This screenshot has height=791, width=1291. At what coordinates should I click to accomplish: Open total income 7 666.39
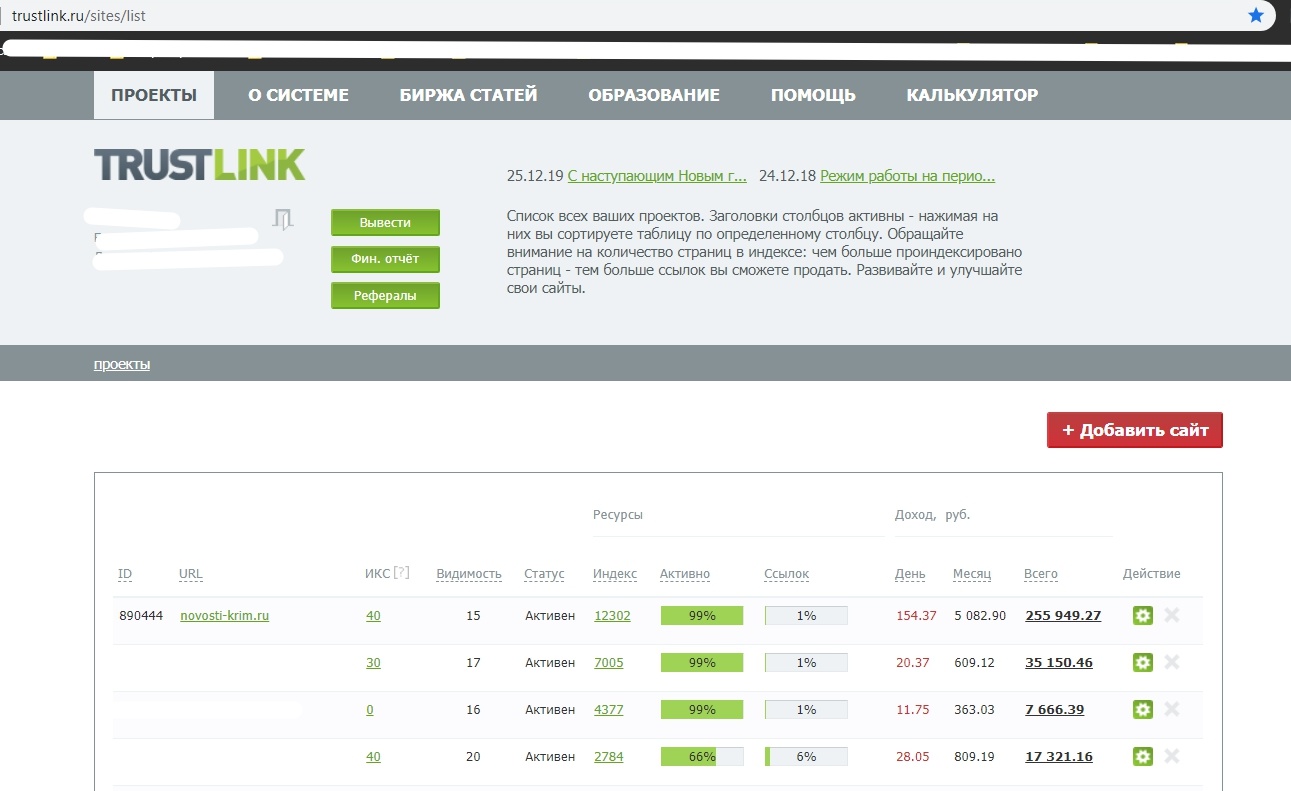[1055, 709]
